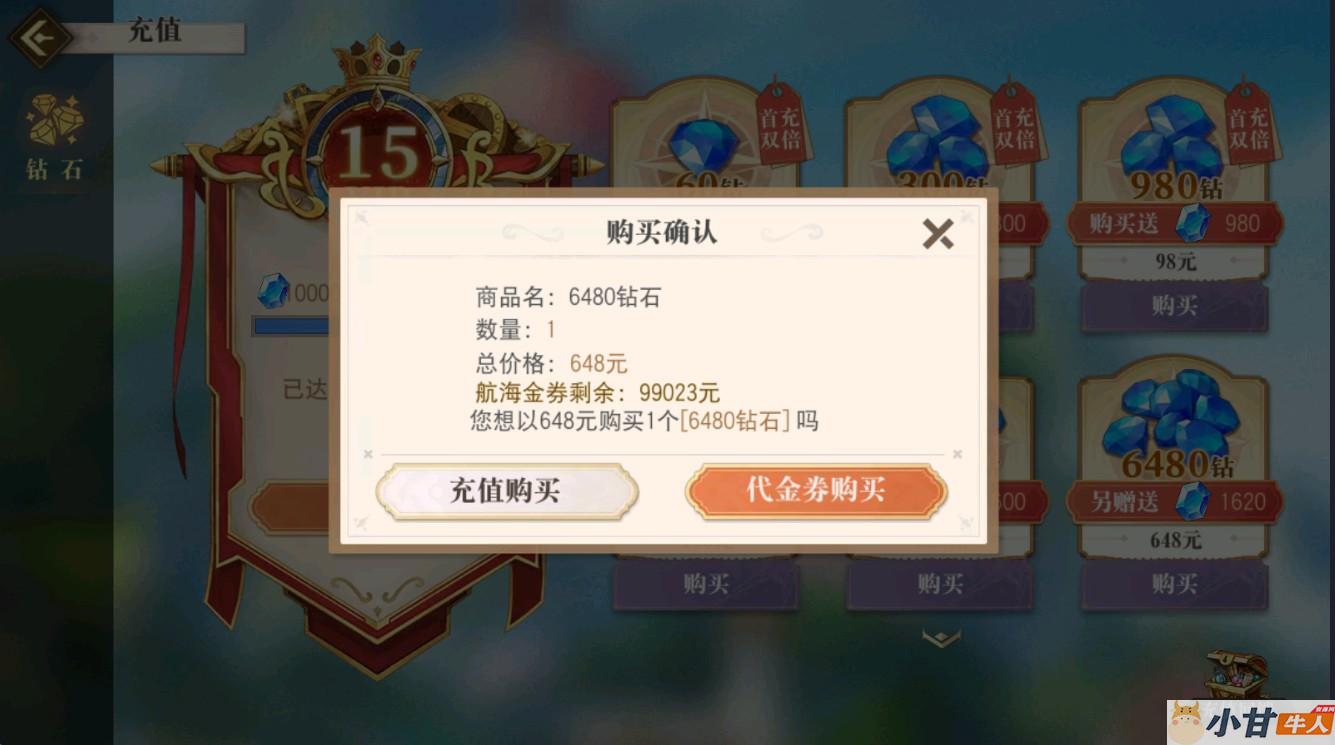Viewport: 1335px width, 745px height.
Task: Buy the 648元 pack via 购买
Action: click(1174, 584)
